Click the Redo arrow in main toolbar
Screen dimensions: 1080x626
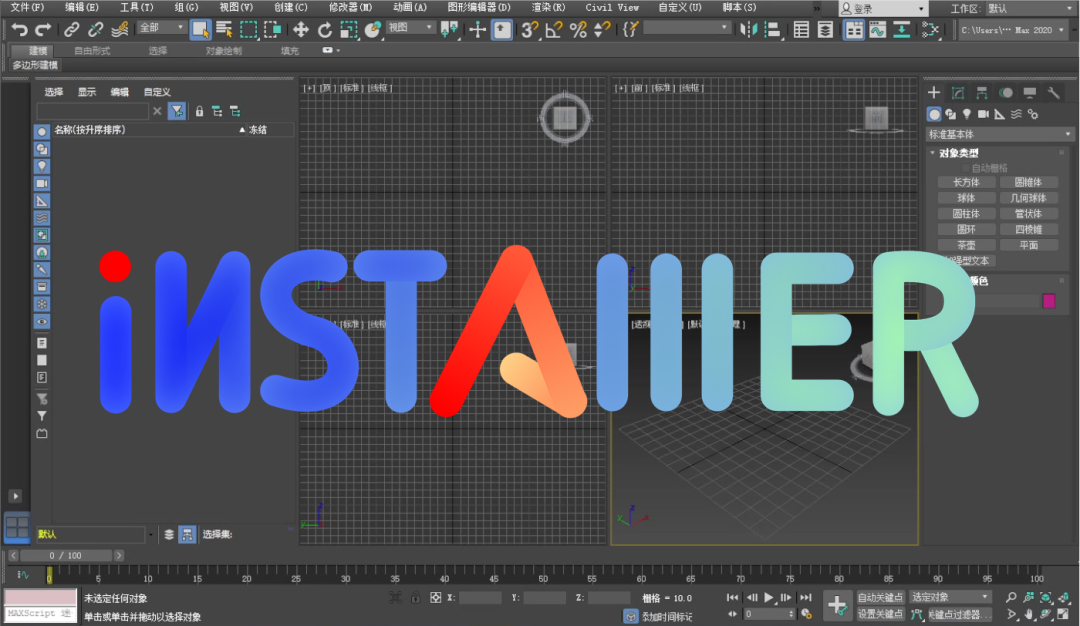(43, 30)
